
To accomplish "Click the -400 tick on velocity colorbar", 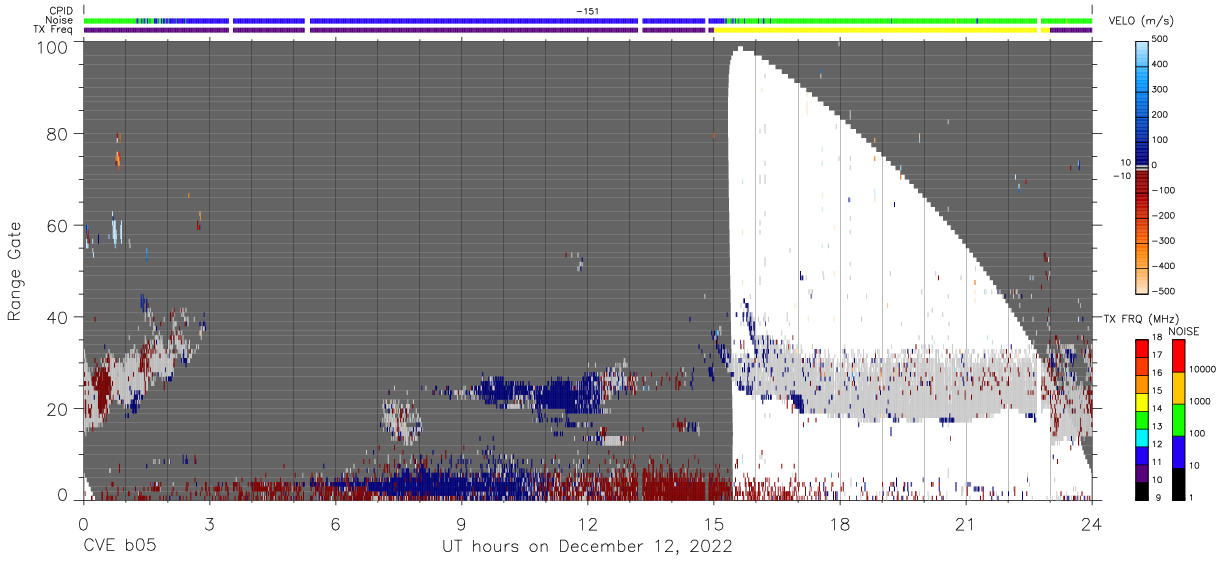I will (1162, 266).
